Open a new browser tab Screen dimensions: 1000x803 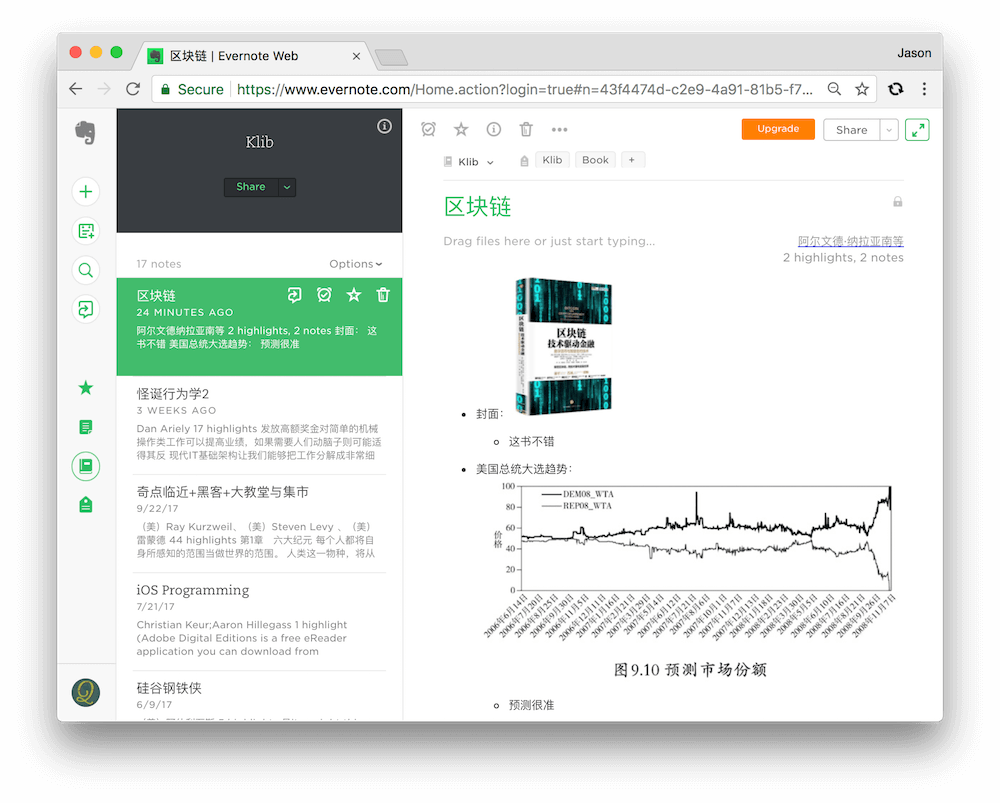pos(391,58)
